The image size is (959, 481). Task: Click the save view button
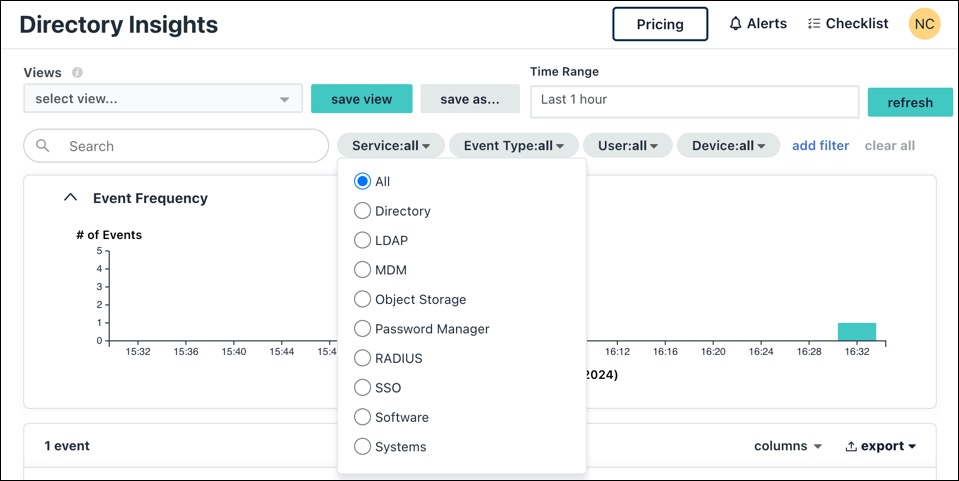point(361,99)
